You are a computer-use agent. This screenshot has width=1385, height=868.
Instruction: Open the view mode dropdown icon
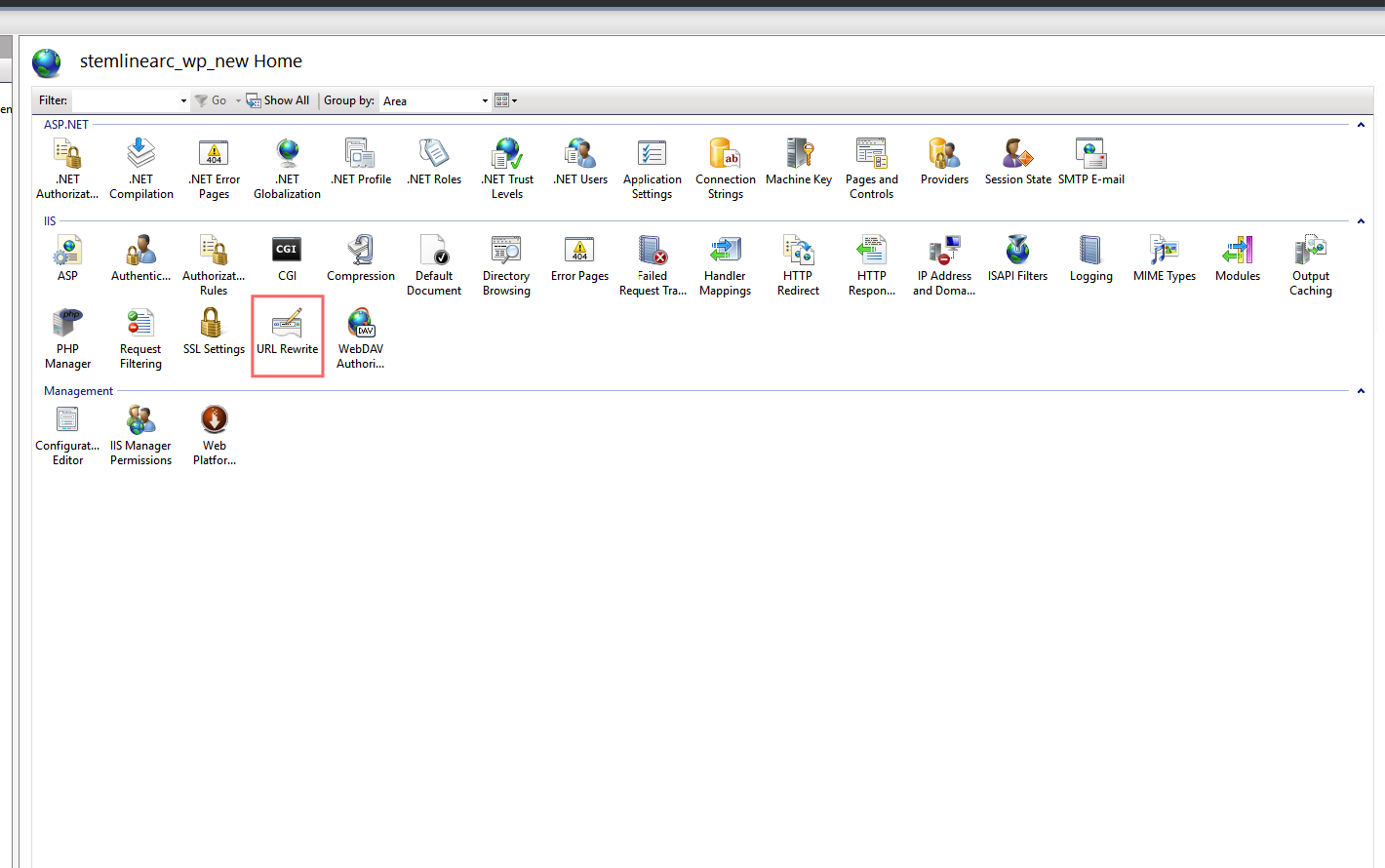coord(506,100)
